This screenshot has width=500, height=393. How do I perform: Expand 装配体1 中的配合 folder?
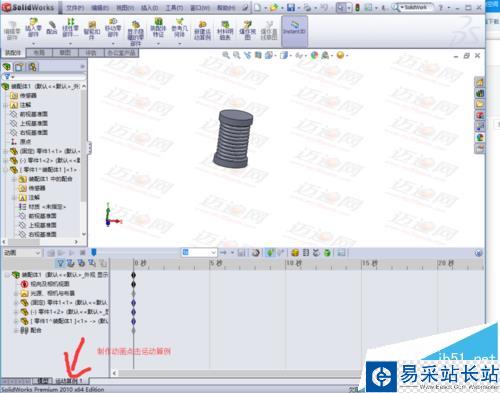pyautogui.click(x=14, y=179)
